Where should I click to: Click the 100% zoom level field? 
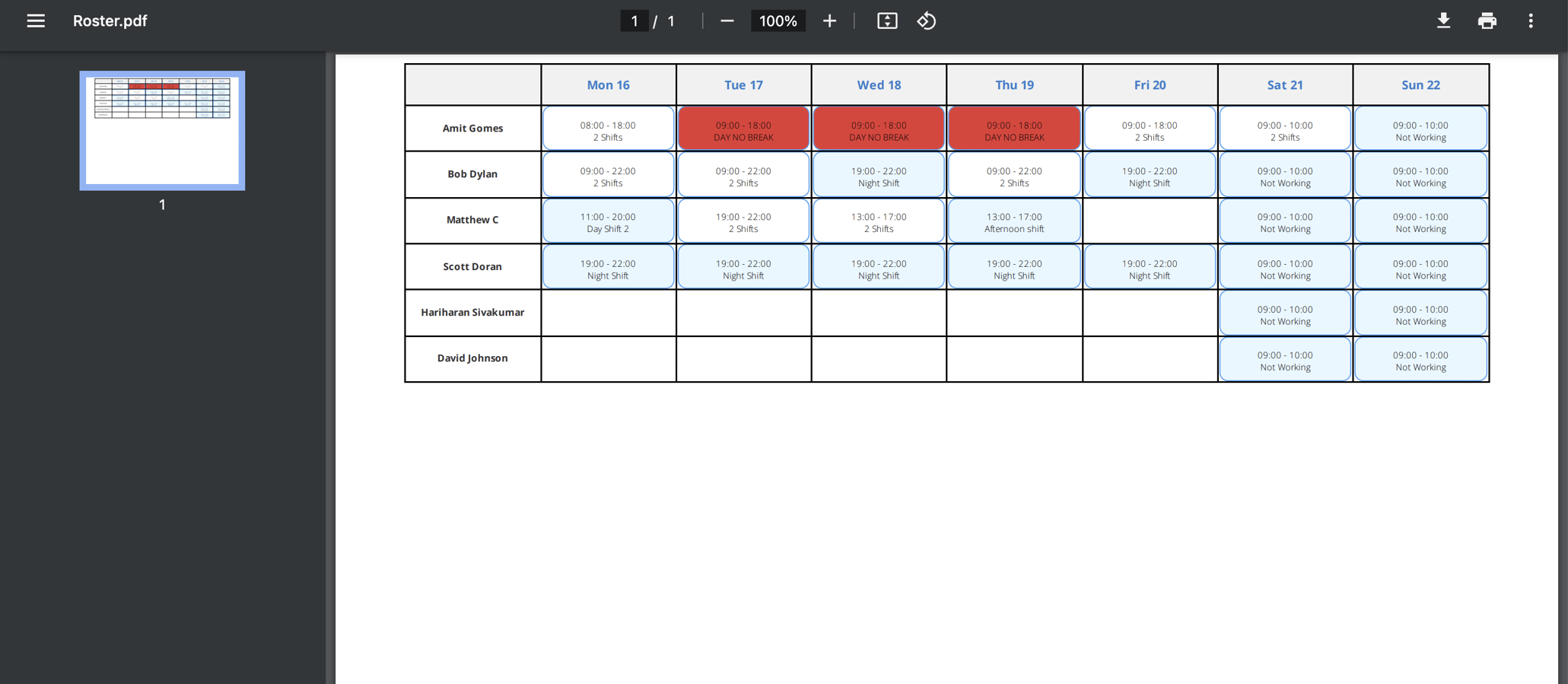click(778, 21)
